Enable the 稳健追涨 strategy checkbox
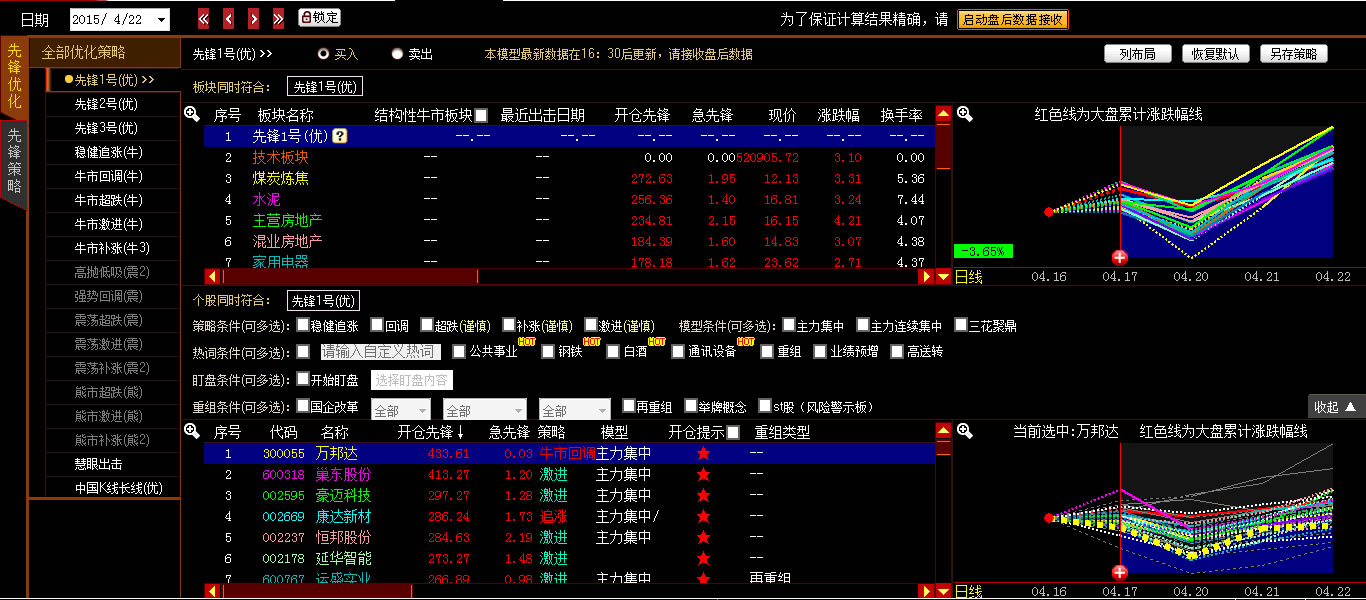This screenshot has width=1366, height=600. coord(302,325)
